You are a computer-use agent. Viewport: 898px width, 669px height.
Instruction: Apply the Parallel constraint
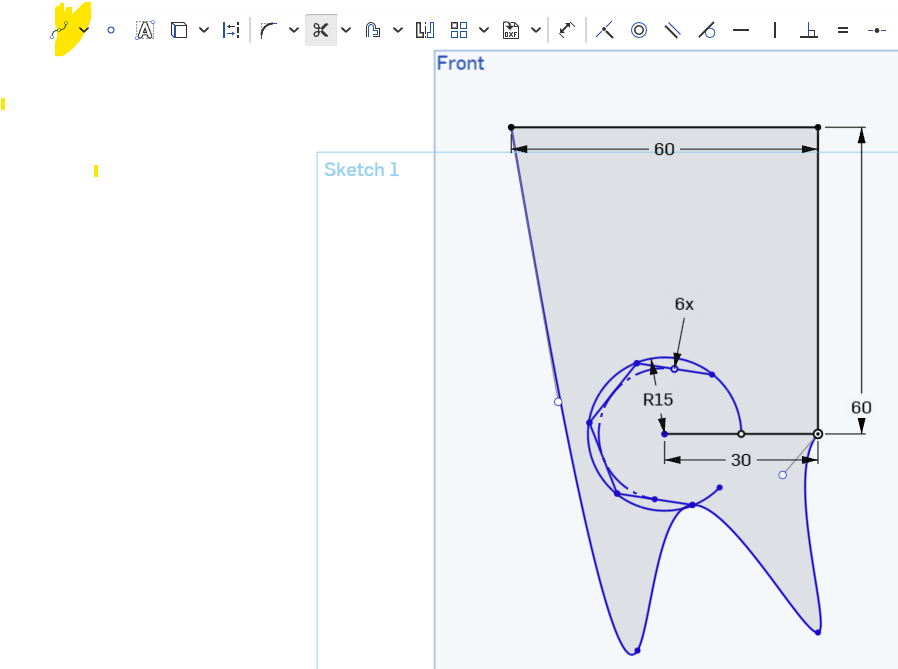673,30
